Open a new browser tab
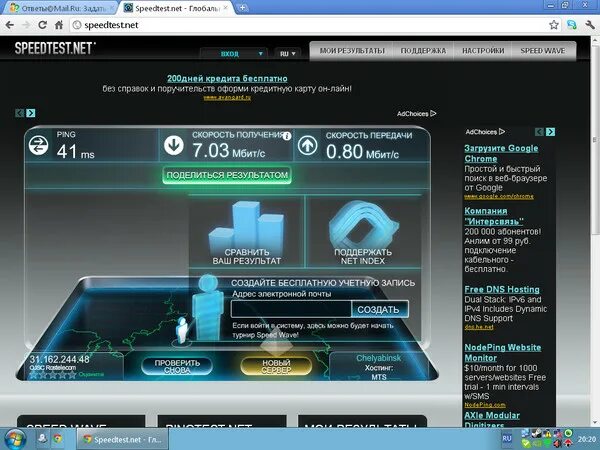The width and height of the screenshot is (600, 450). coord(242,7)
